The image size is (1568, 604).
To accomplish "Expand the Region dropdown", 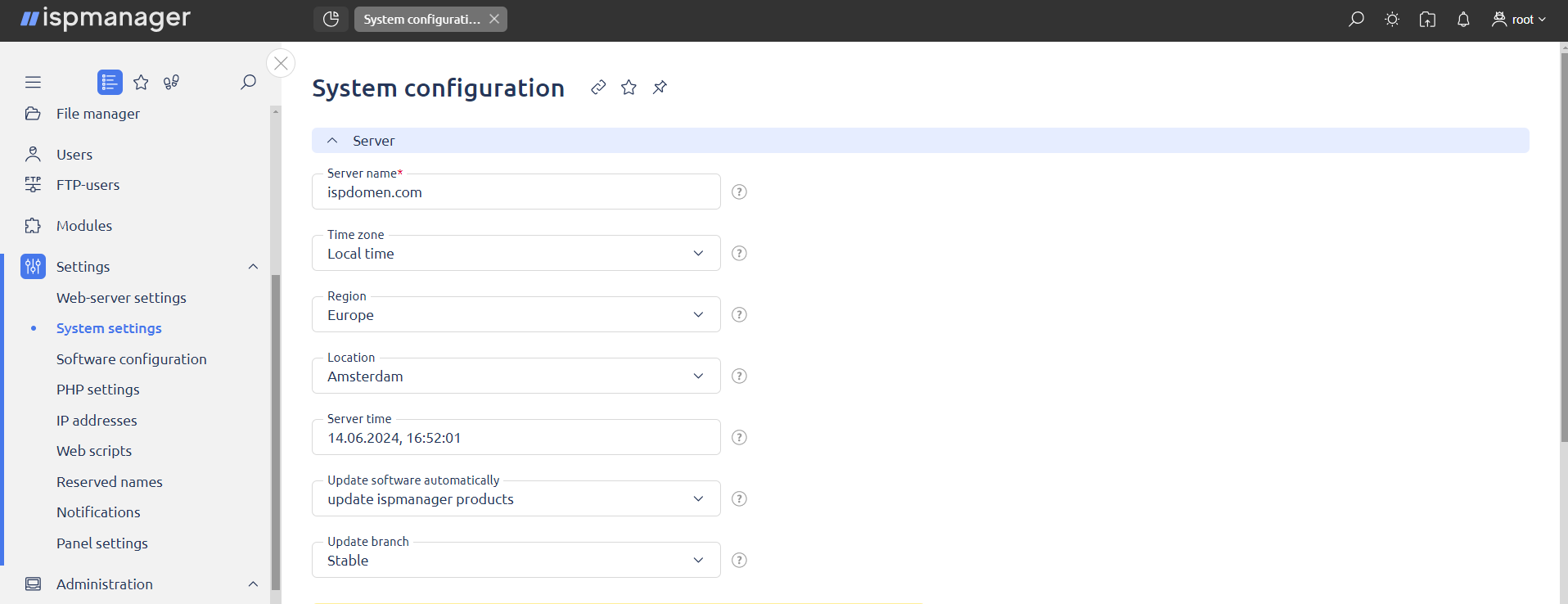I will click(516, 315).
